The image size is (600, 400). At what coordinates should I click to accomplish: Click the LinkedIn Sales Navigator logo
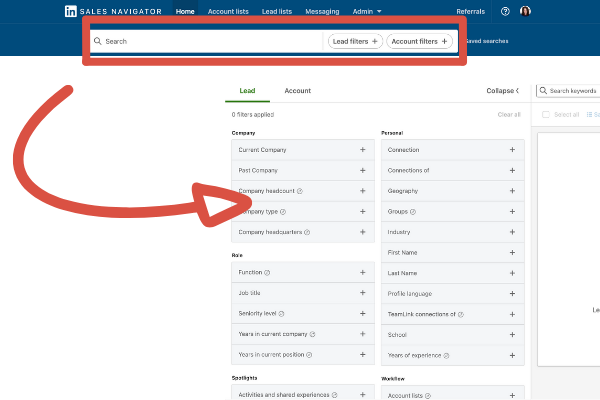tap(113, 11)
